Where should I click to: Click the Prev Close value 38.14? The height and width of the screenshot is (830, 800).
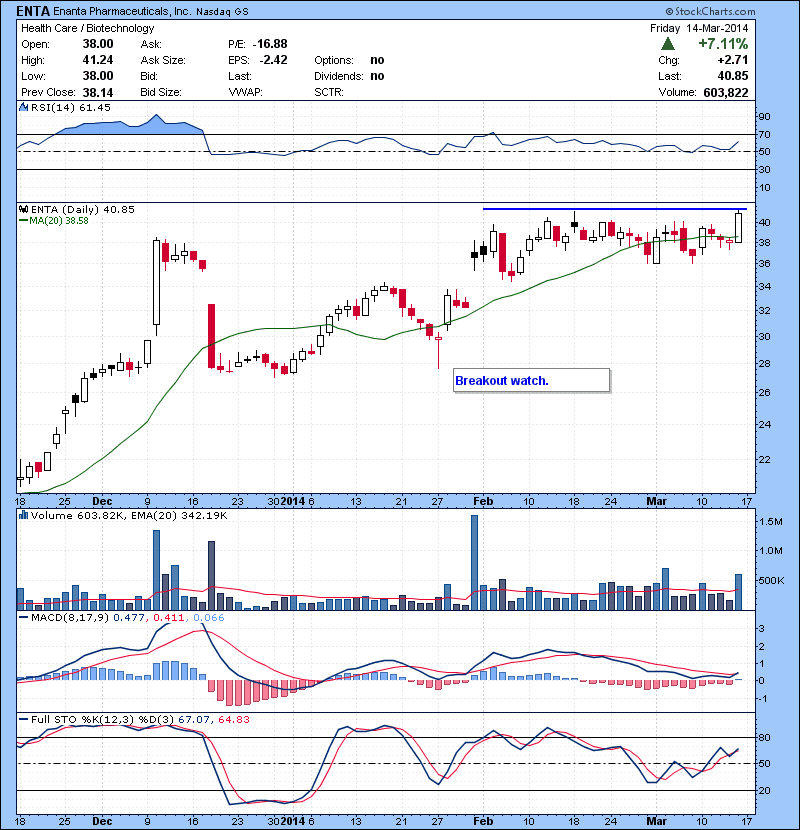pyautogui.click(x=98, y=93)
